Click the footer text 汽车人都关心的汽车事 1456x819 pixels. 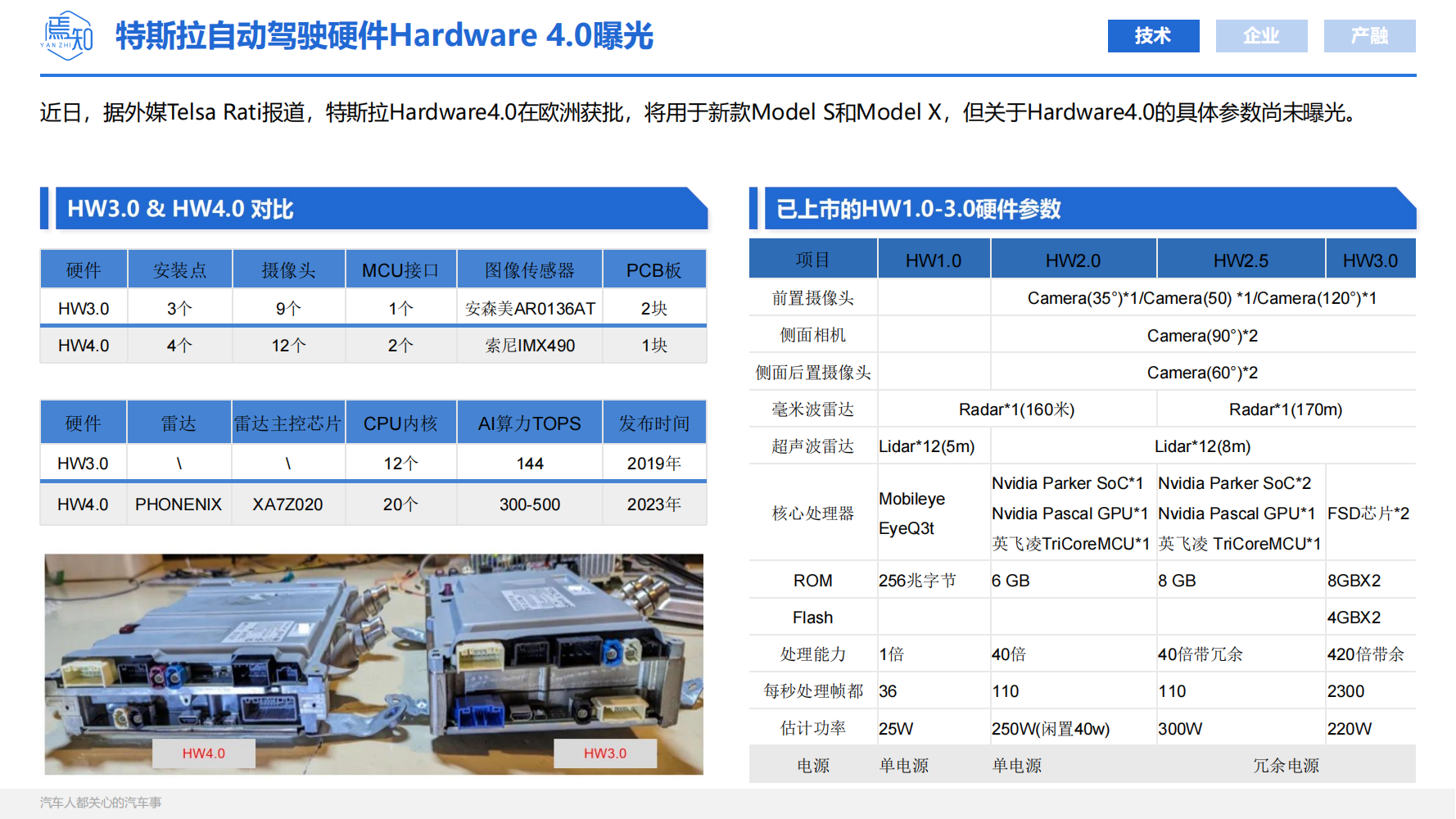coord(101,803)
